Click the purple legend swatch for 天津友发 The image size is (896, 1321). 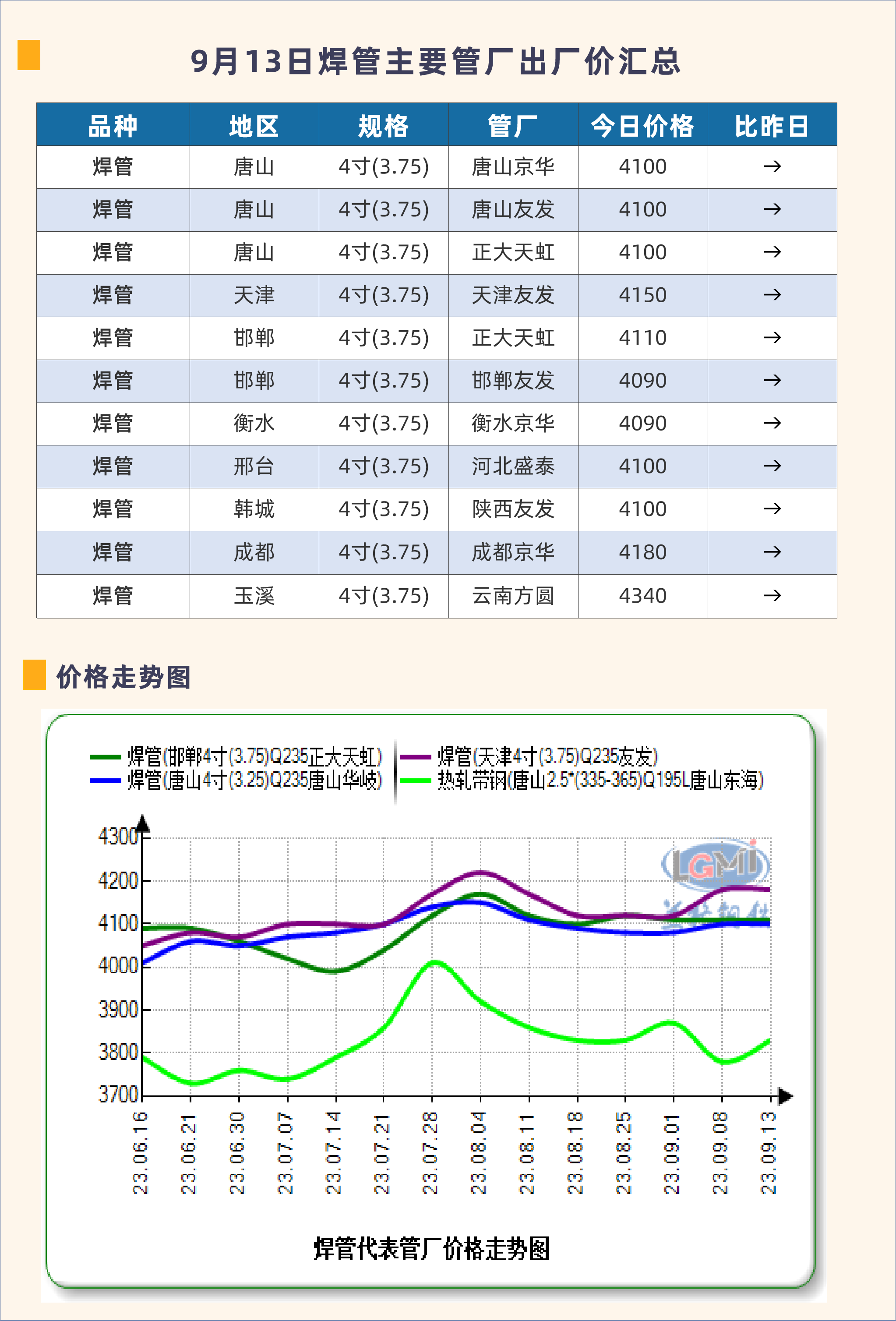(415, 757)
